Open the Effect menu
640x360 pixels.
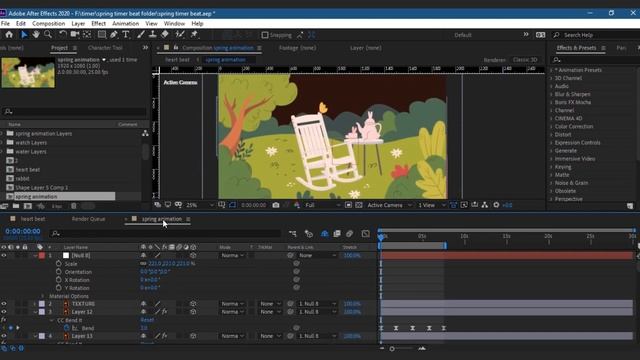click(98, 24)
